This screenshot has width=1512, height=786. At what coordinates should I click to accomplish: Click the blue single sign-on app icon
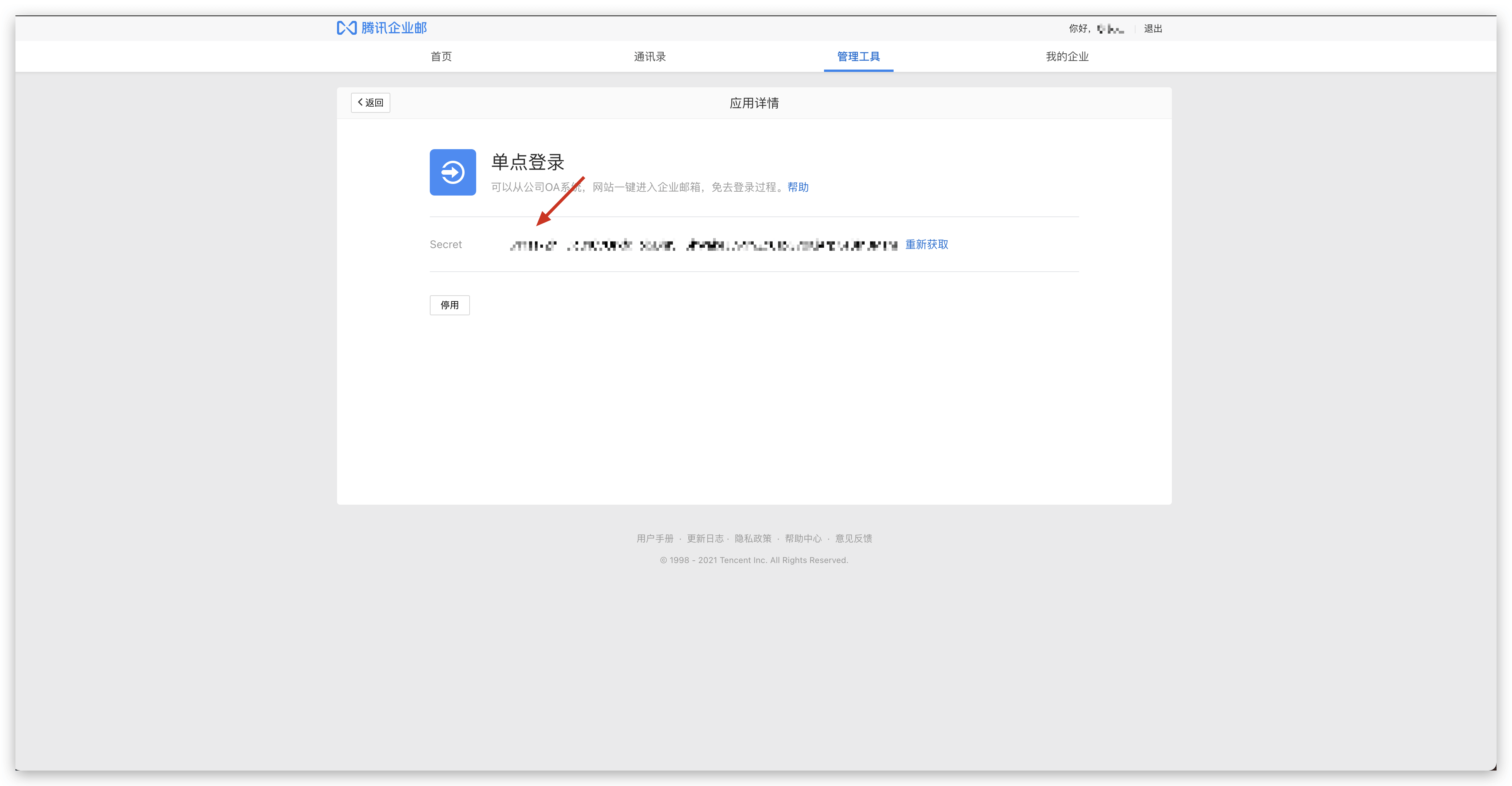pos(453,172)
